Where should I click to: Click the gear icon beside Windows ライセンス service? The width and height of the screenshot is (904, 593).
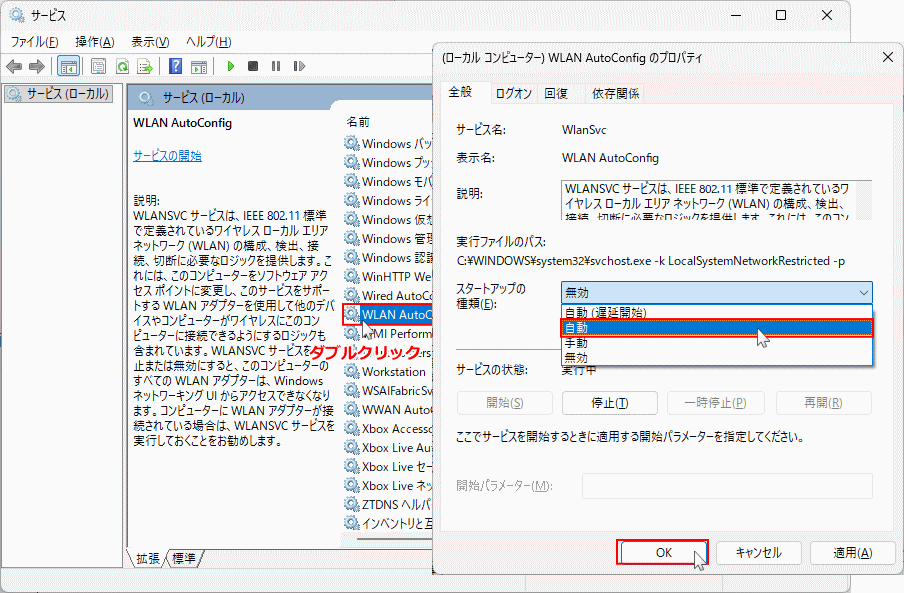(352, 200)
